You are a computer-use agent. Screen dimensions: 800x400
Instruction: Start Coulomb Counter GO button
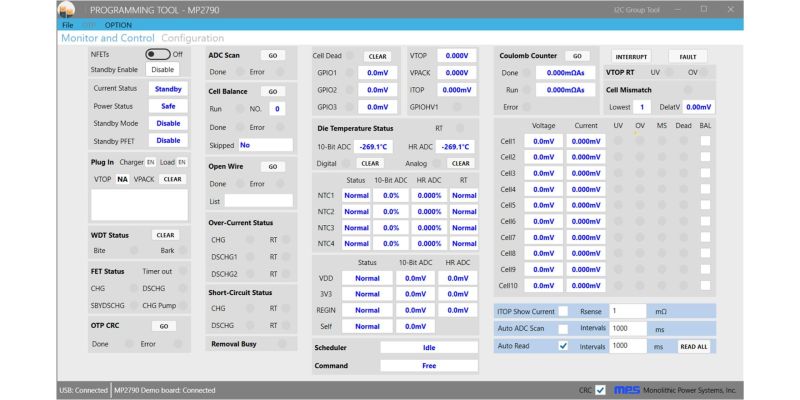coord(577,56)
